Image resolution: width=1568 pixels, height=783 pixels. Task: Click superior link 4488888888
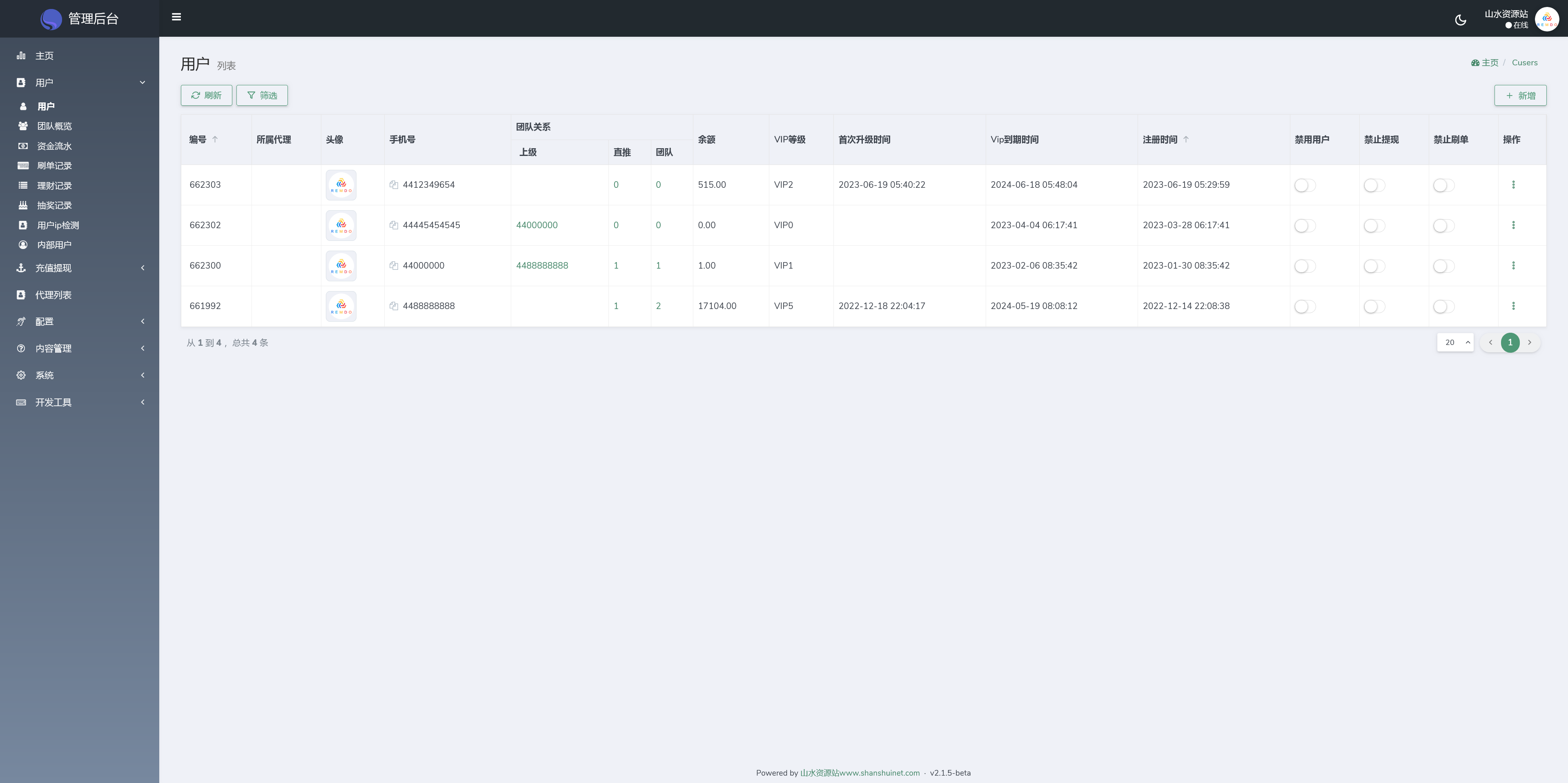click(542, 266)
